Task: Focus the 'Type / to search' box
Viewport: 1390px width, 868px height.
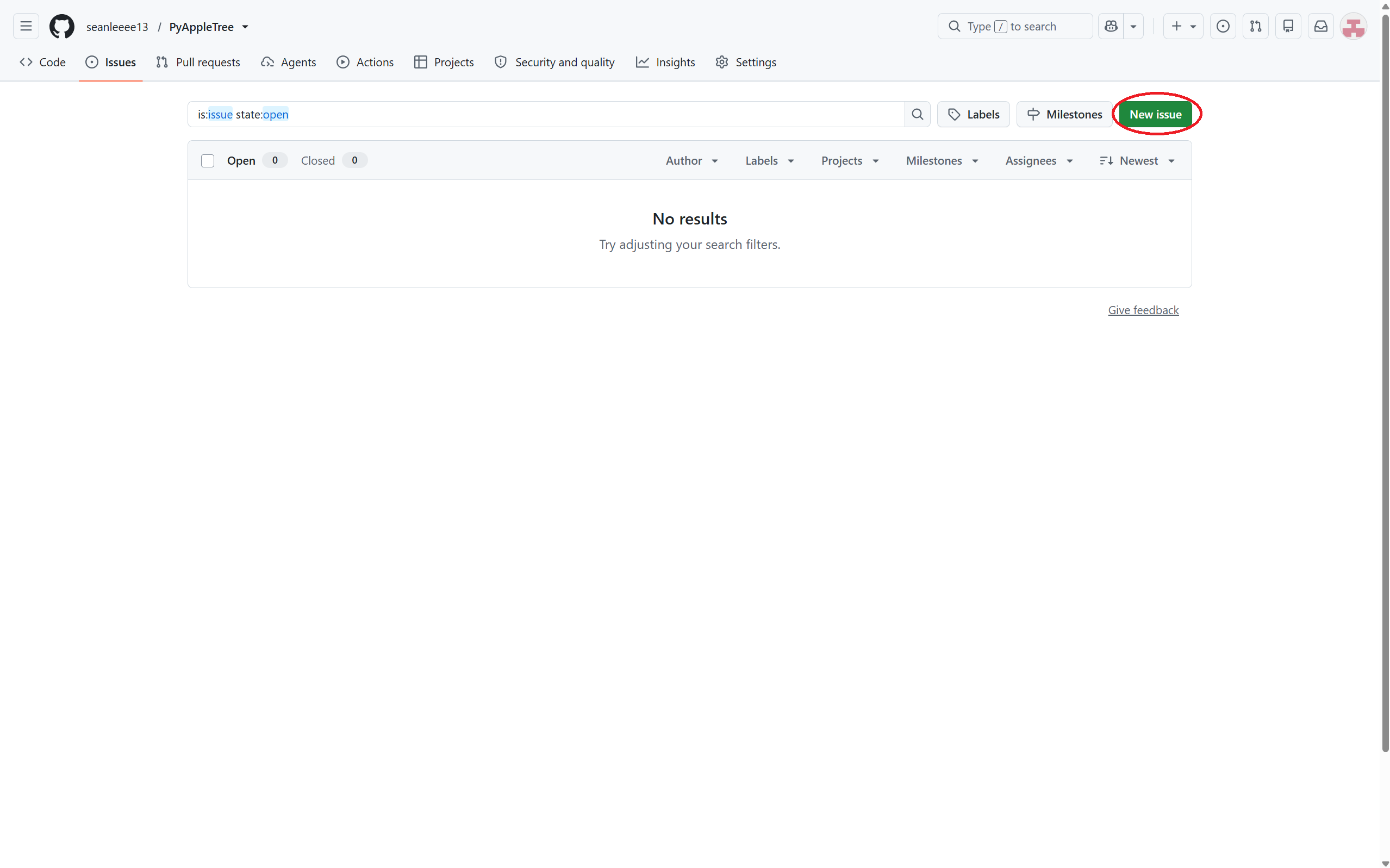Action: (x=1014, y=27)
